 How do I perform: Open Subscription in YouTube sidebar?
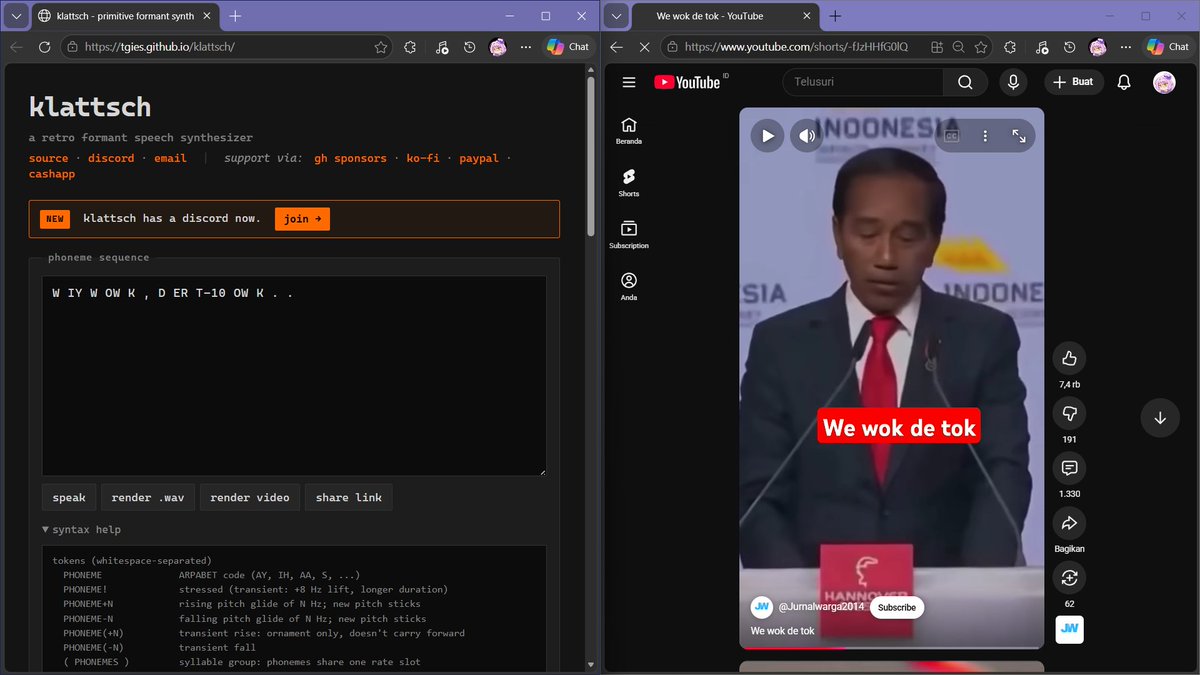pos(629,235)
